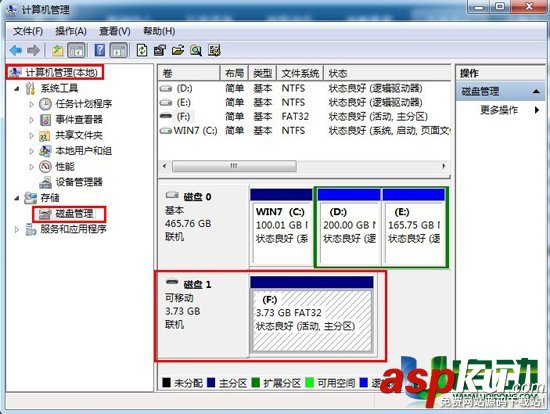This screenshot has width=550, height=414.
Task: Click the 主分区 dark blue legend swatch
Action: [211, 382]
